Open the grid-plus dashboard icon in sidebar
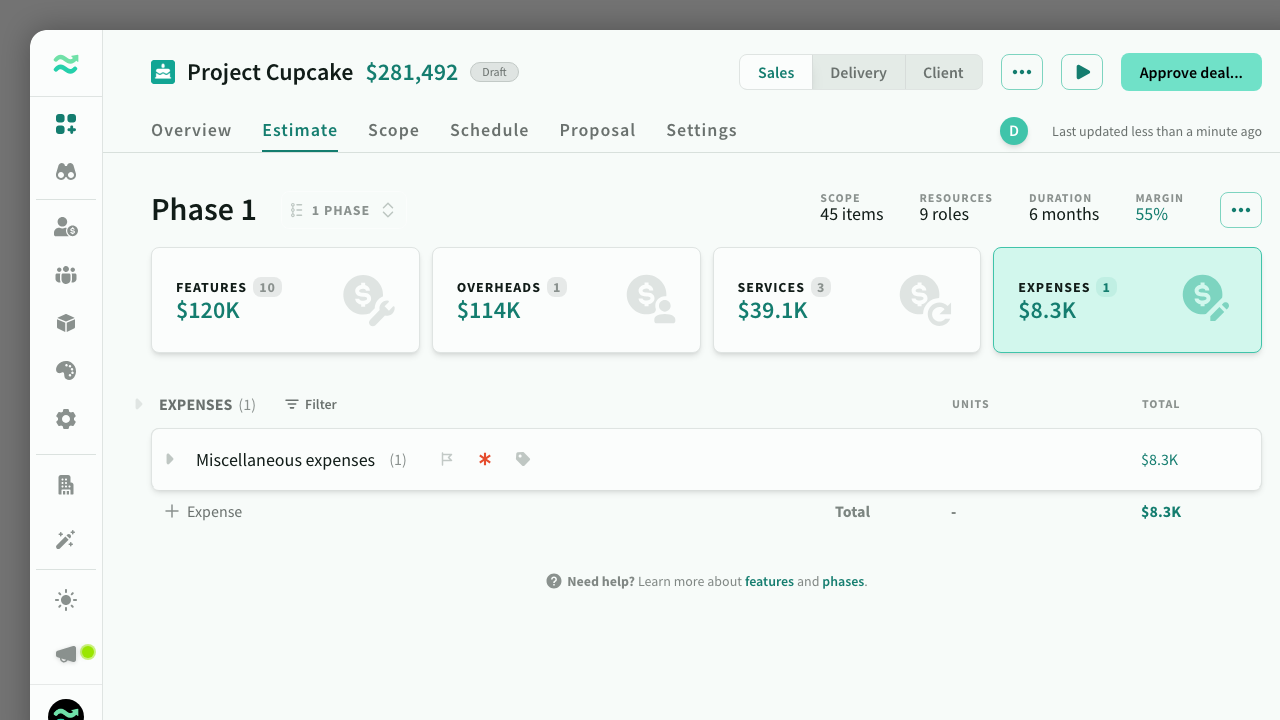Viewport: 1280px width, 720px height. (66, 124)
